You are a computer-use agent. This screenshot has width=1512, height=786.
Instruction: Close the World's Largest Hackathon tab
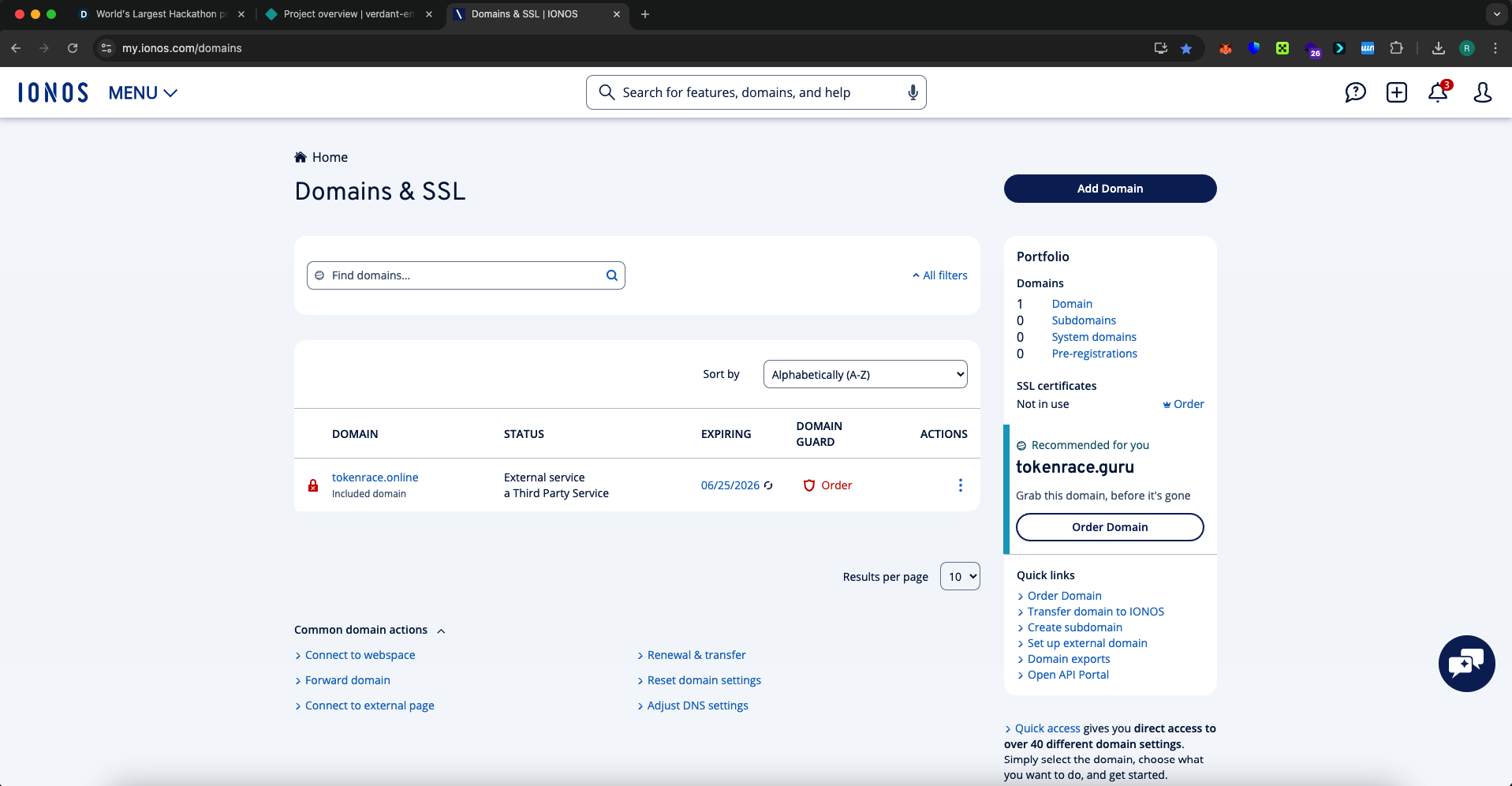241,14
